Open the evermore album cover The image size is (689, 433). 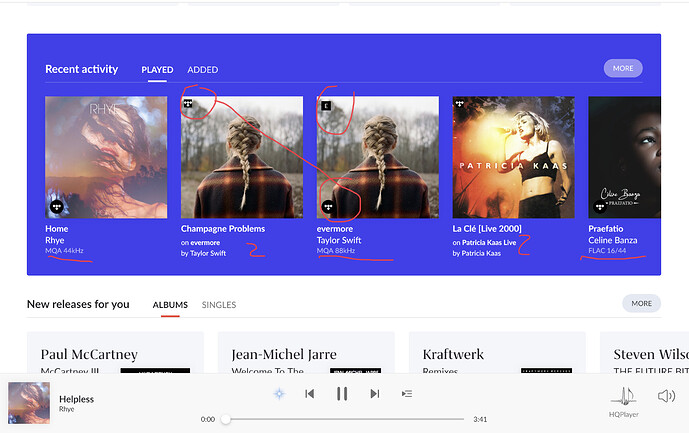(377, 157)
